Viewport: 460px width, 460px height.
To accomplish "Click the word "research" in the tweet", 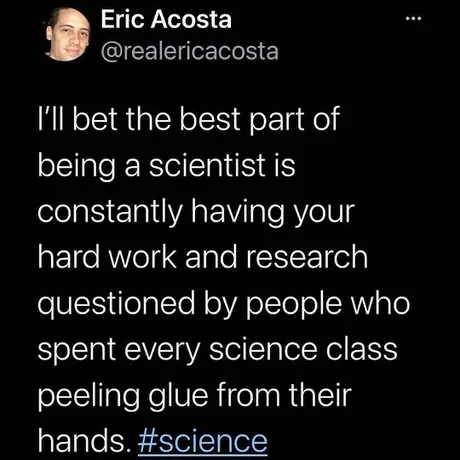I will (x=307, y=257).
